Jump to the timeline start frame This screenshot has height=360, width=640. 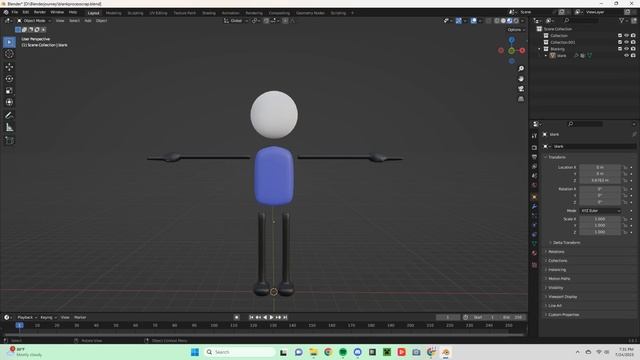[251, 317]
